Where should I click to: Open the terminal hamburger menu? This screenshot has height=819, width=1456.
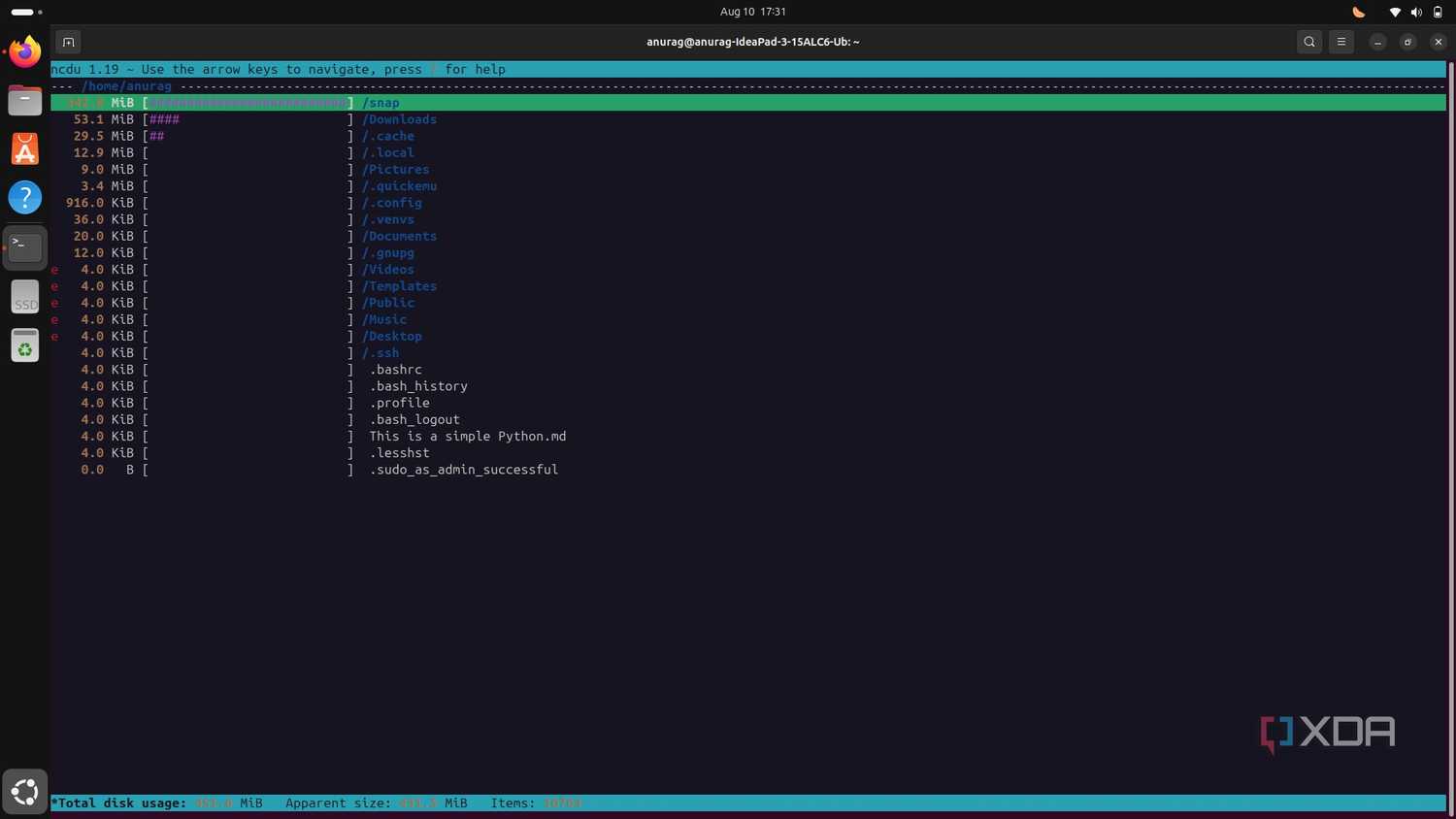point(1341,42)
